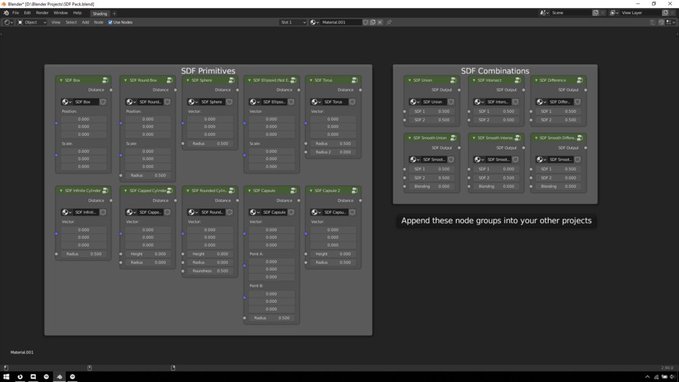Click the SDF Union node group icon

[x=453, y=80]
